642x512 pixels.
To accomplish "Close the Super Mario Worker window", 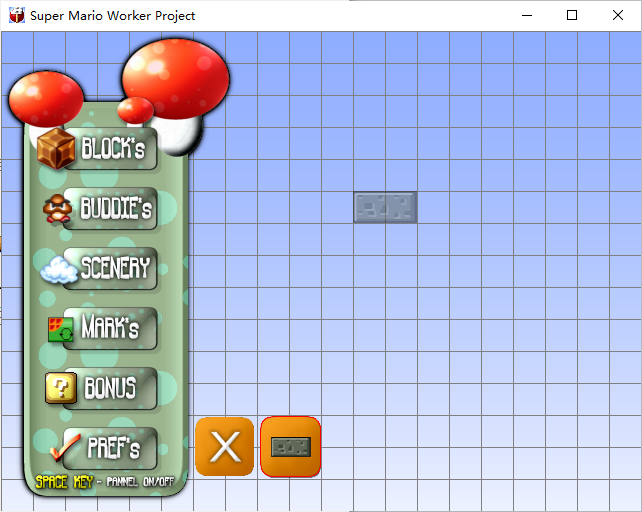I will point(618,16).
